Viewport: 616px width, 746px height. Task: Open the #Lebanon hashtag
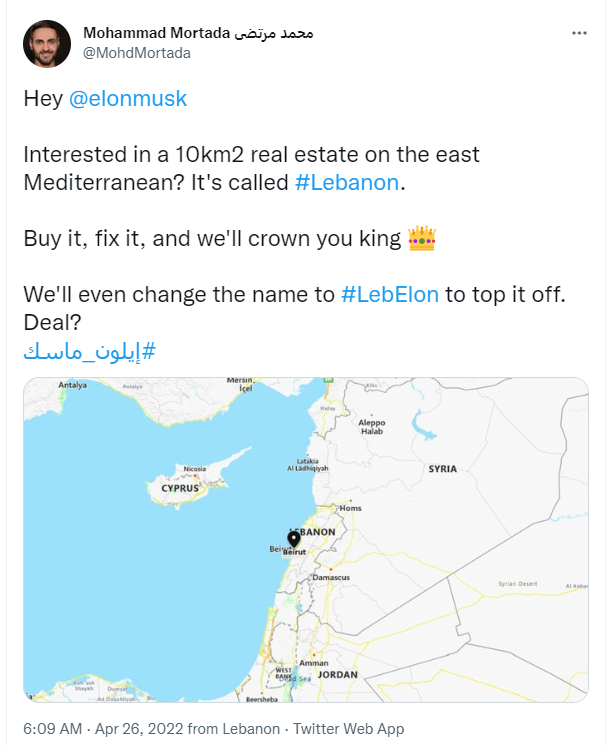tap(348, 183)
